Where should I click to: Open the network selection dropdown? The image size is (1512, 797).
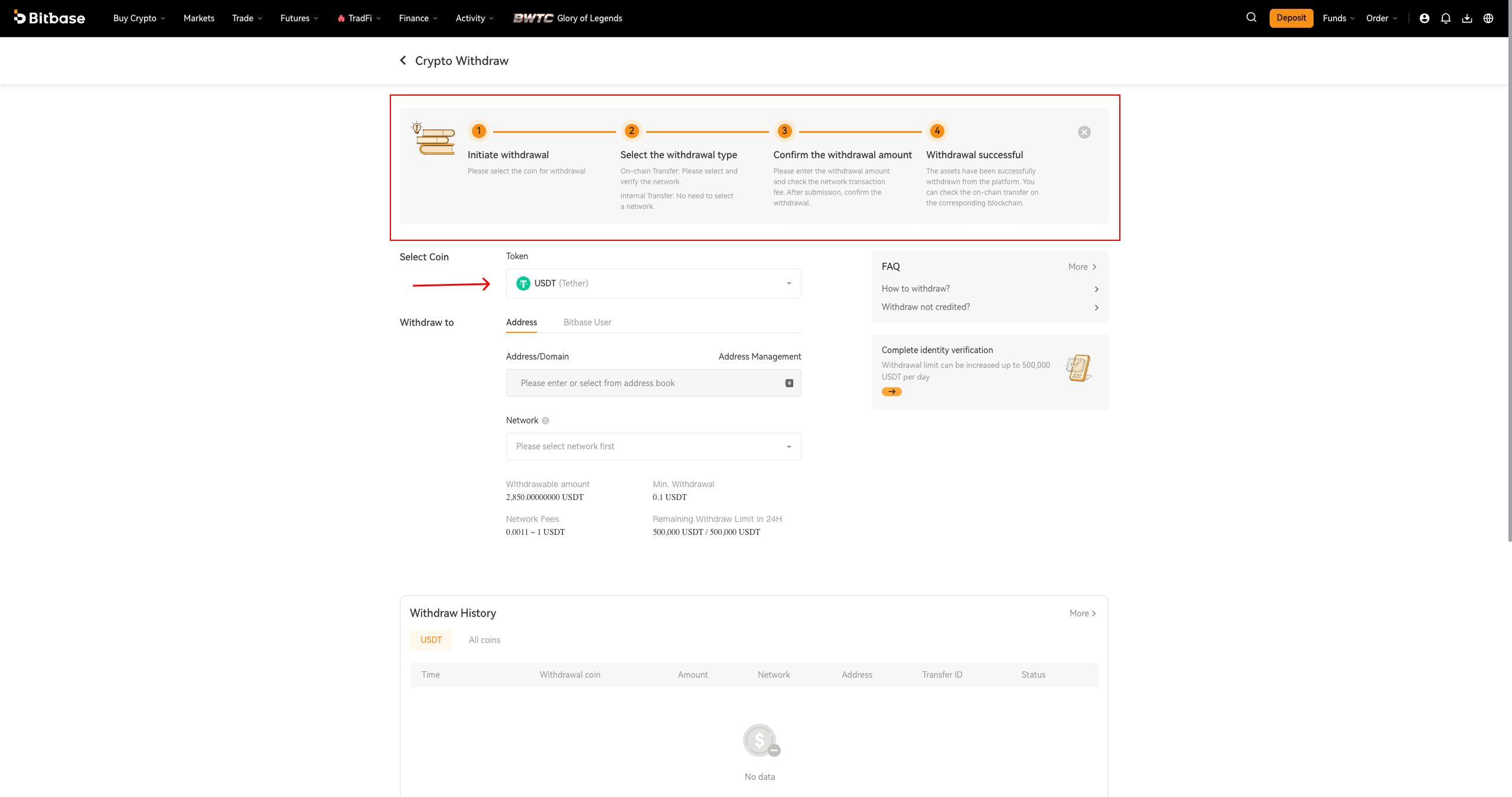point(653,446)
